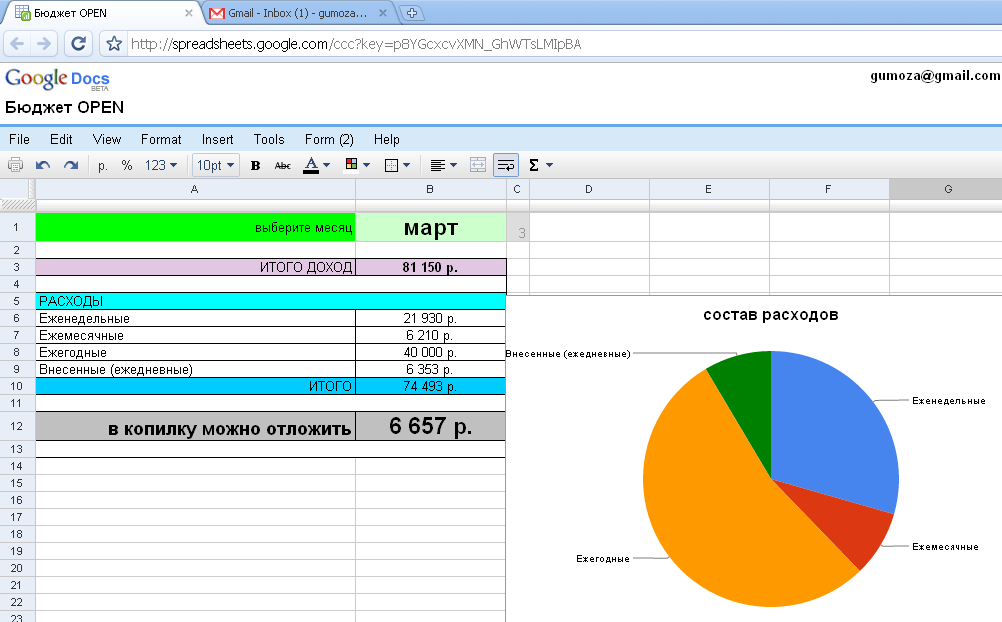Toggle the wrap text button

(506, 165)
